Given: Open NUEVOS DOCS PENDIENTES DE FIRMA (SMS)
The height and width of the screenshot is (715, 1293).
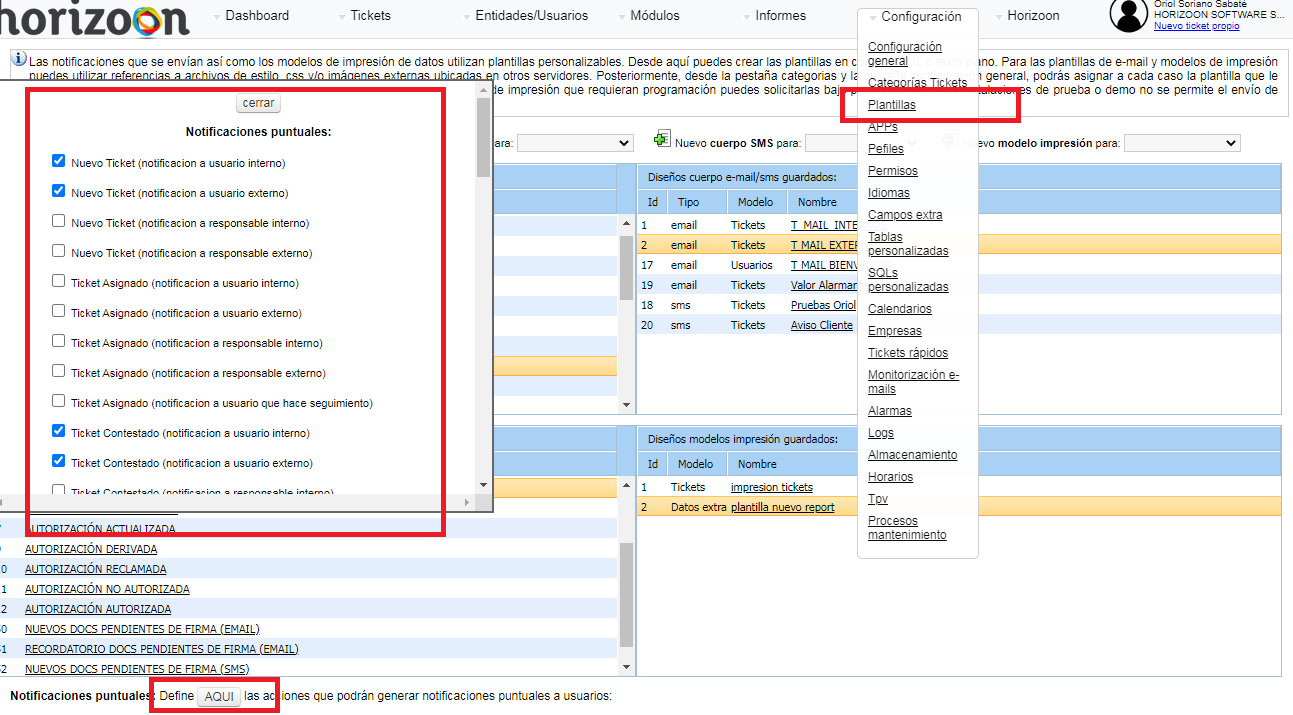Looking at the screenshot, I should (x=137, y=669).
